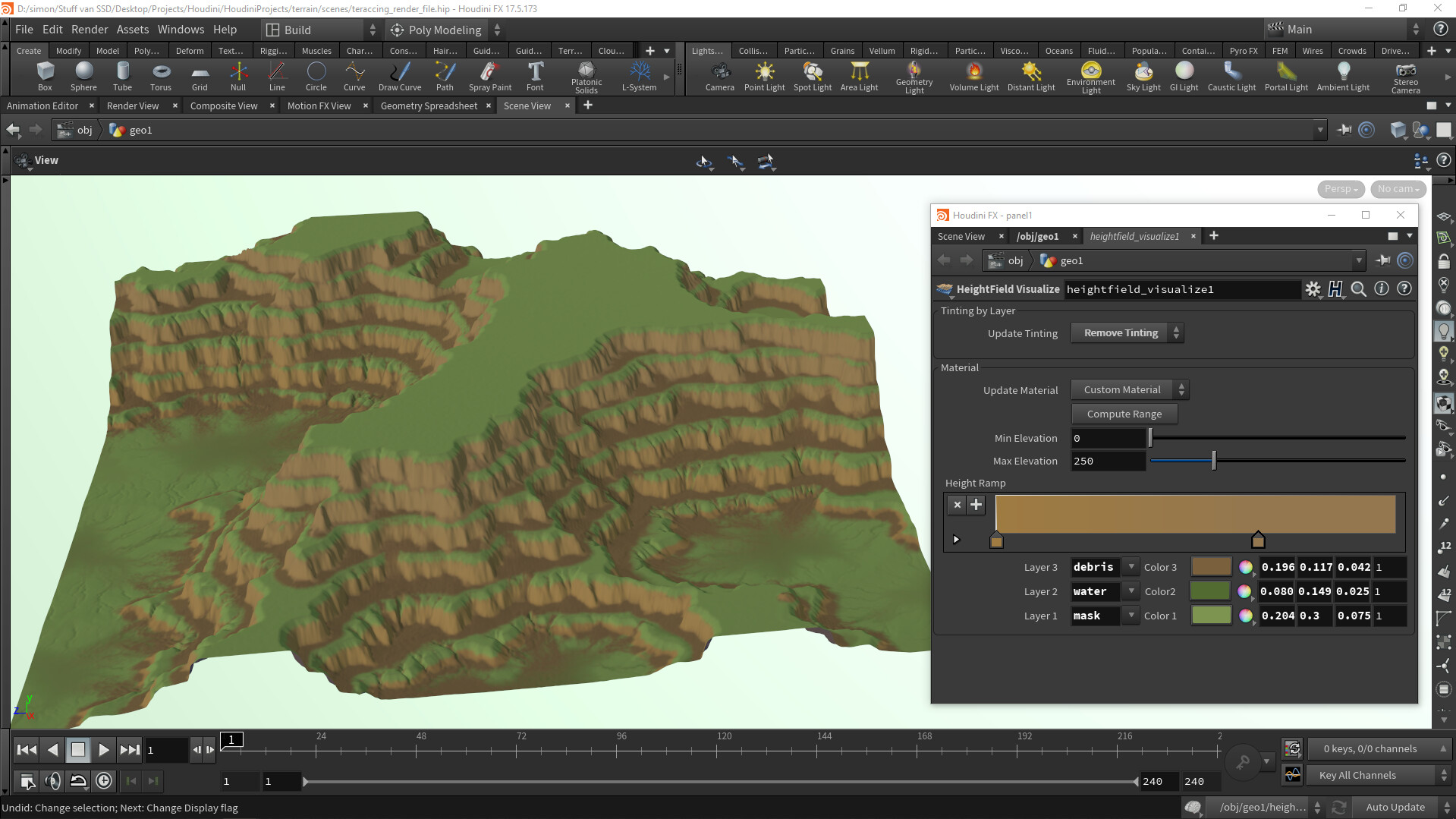This screenshot has height=819, width=1456.
Task: Open the Custom Material dropdown
Action: [1124, 389]
